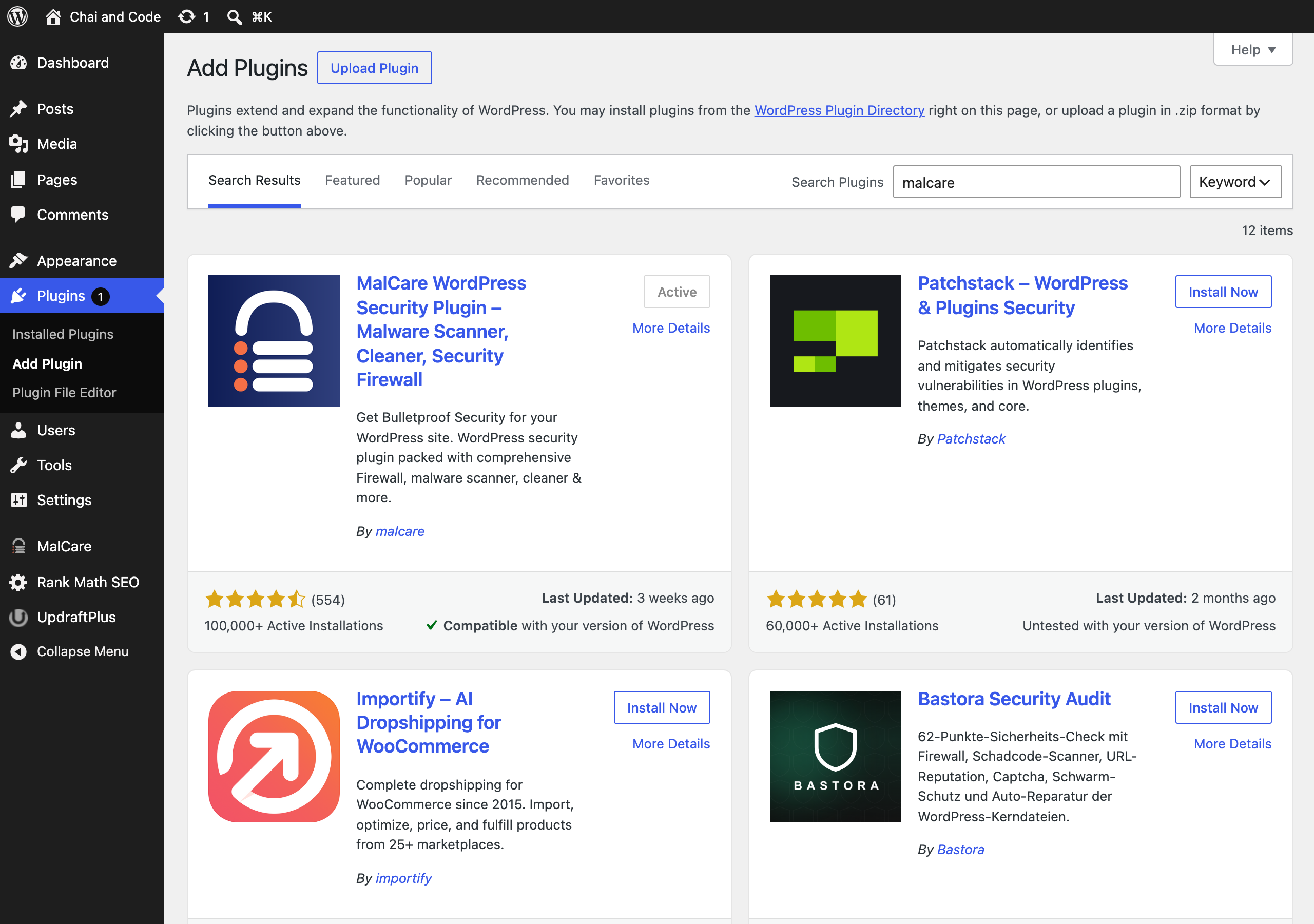The width and height of the screenshot is (1314, 924).
Task: Click the Media library icon
Action: coord(19,144)
